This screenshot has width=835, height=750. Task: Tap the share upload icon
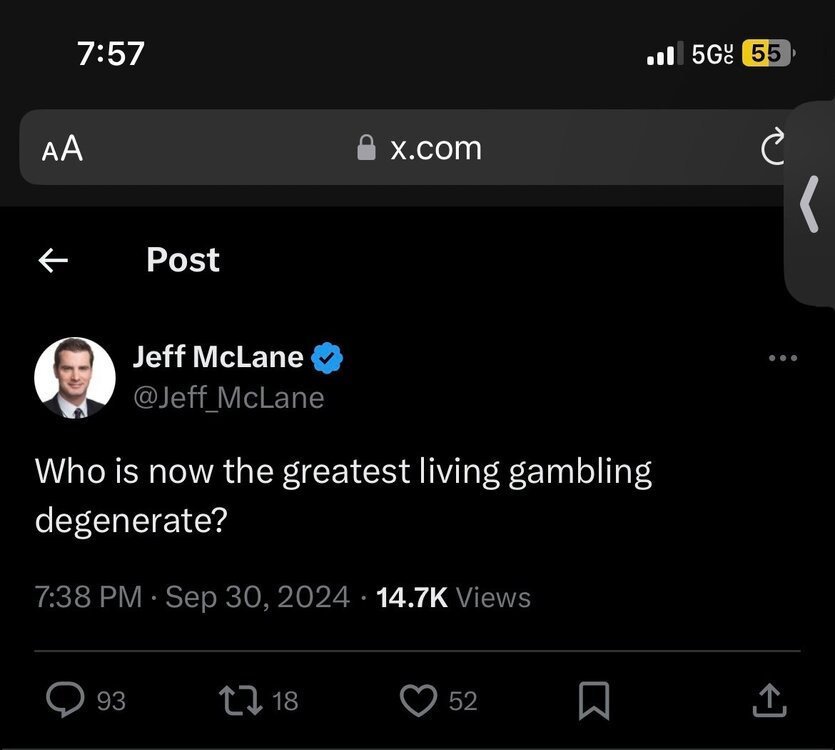767,700
